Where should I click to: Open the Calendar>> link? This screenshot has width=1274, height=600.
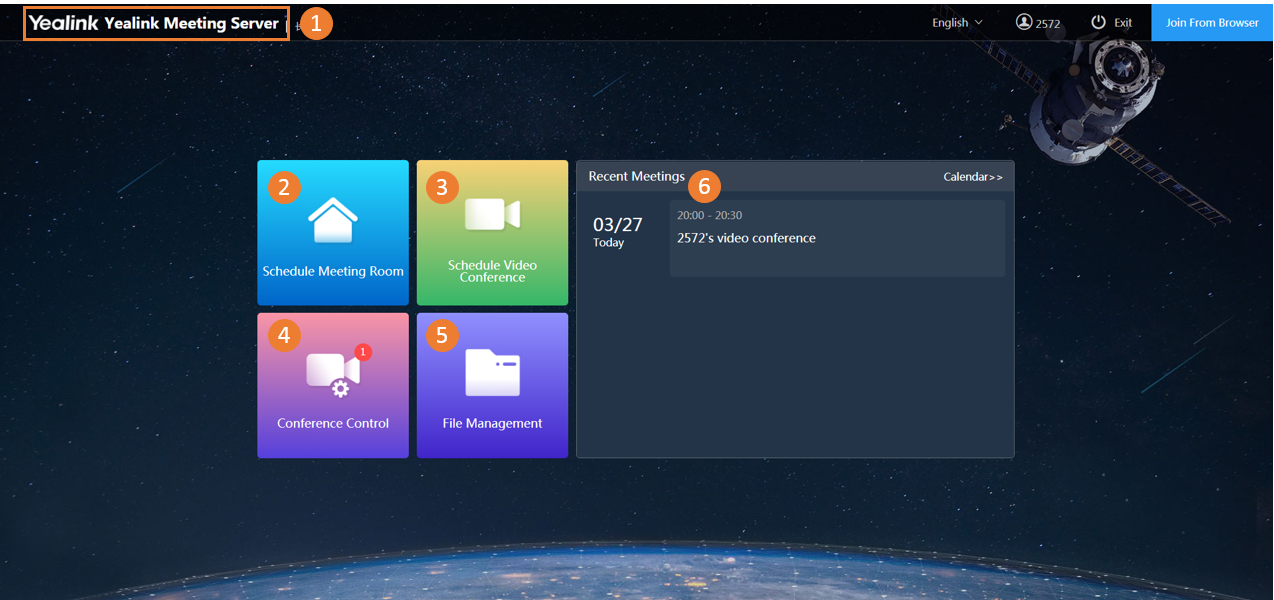point(973,177)
